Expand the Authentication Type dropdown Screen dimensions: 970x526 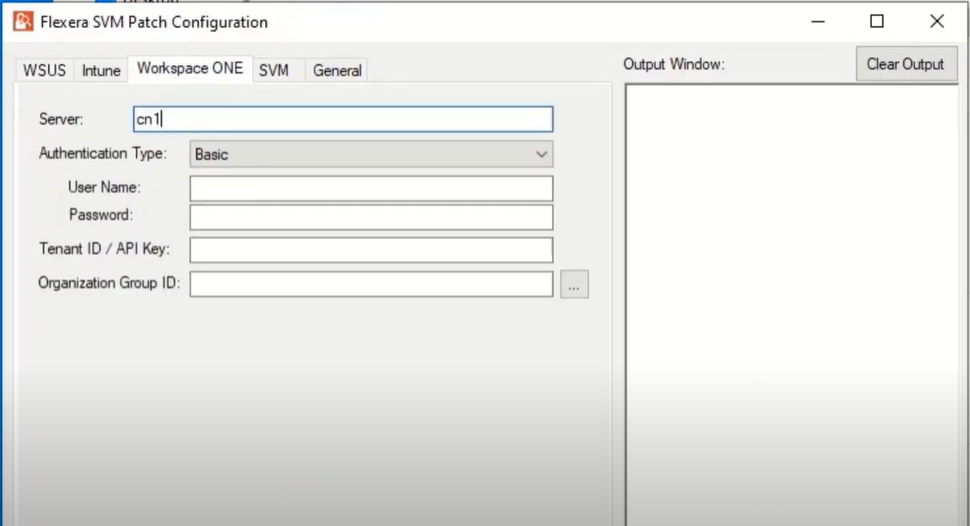[x=371, y=154]
